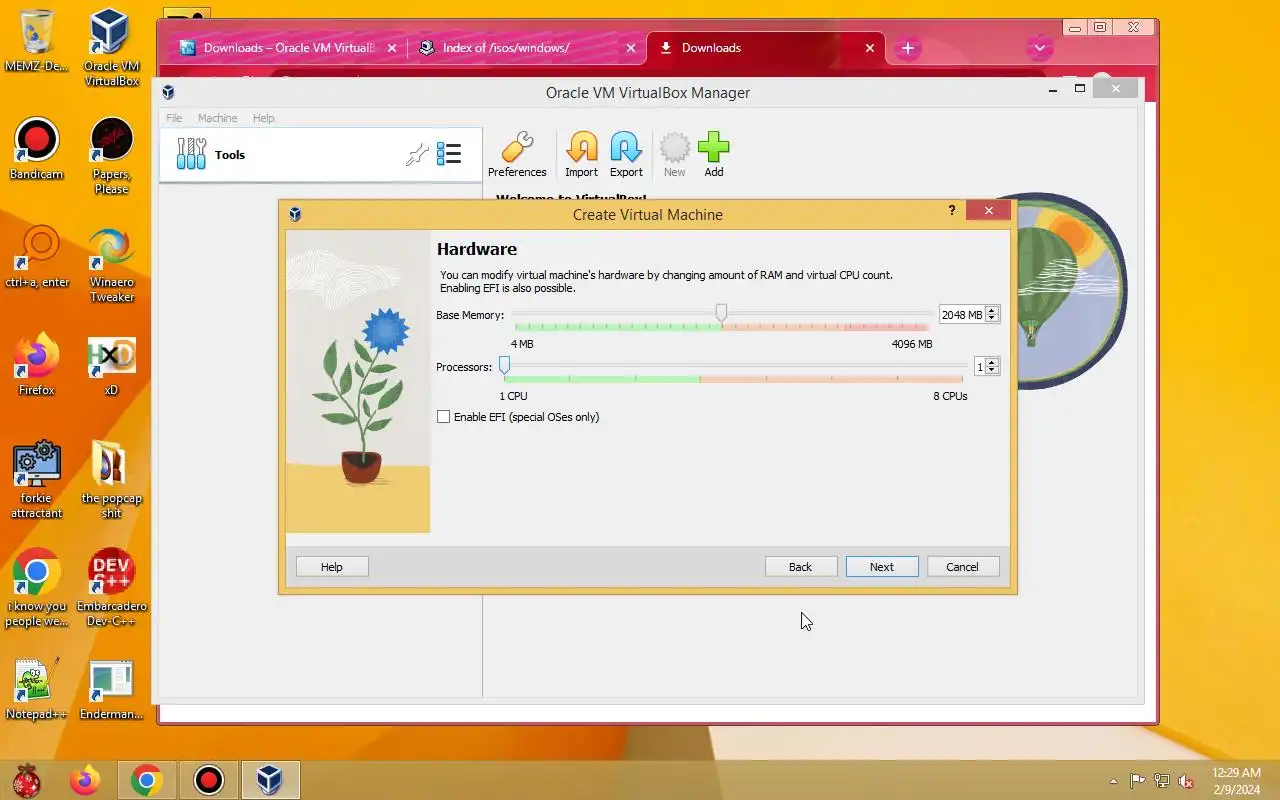Select the Bandicam desktop icon
1280x800 pixels.
(x=36, y=150)
